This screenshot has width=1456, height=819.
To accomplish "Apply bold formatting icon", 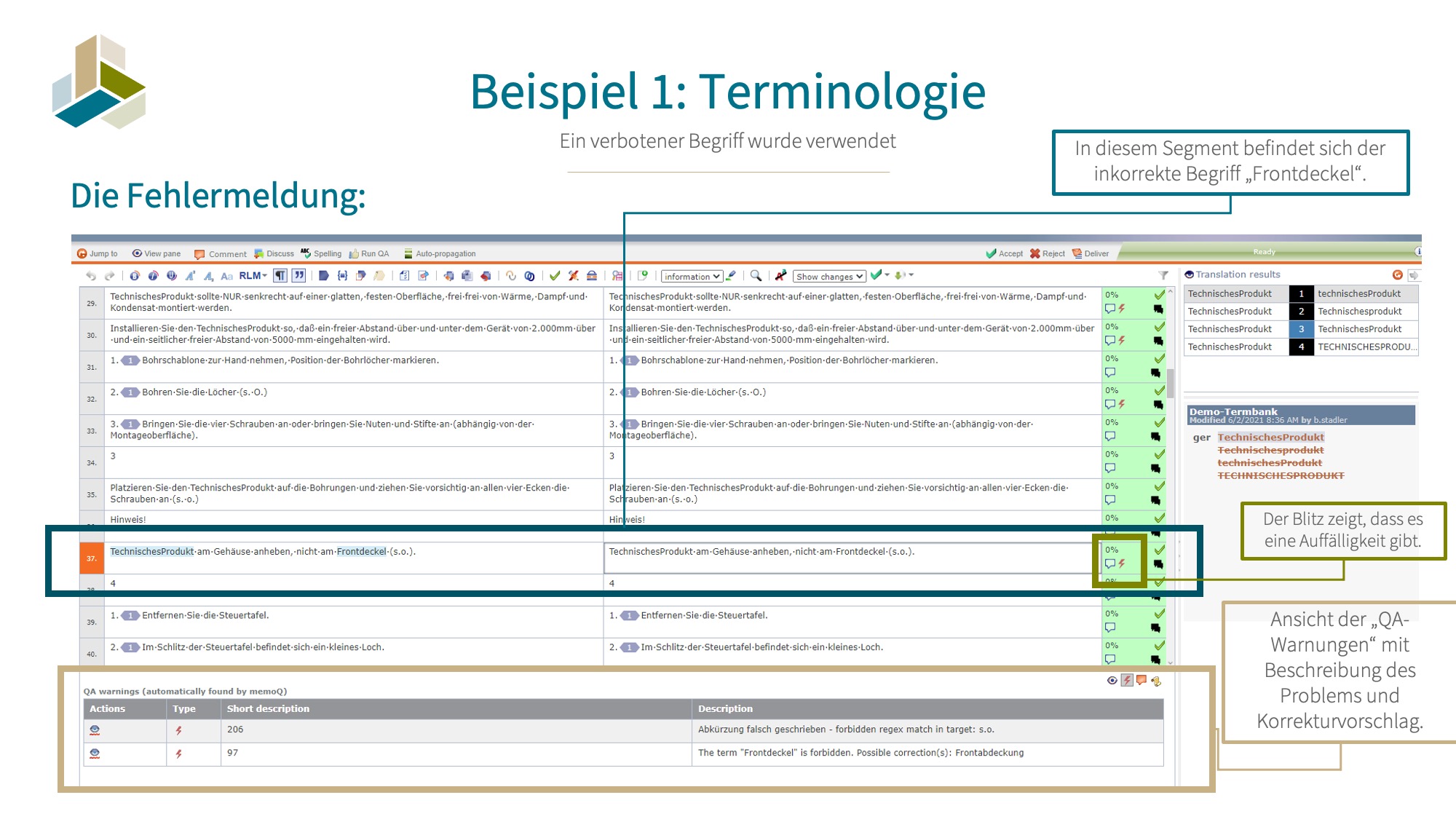I will [135, 276].
